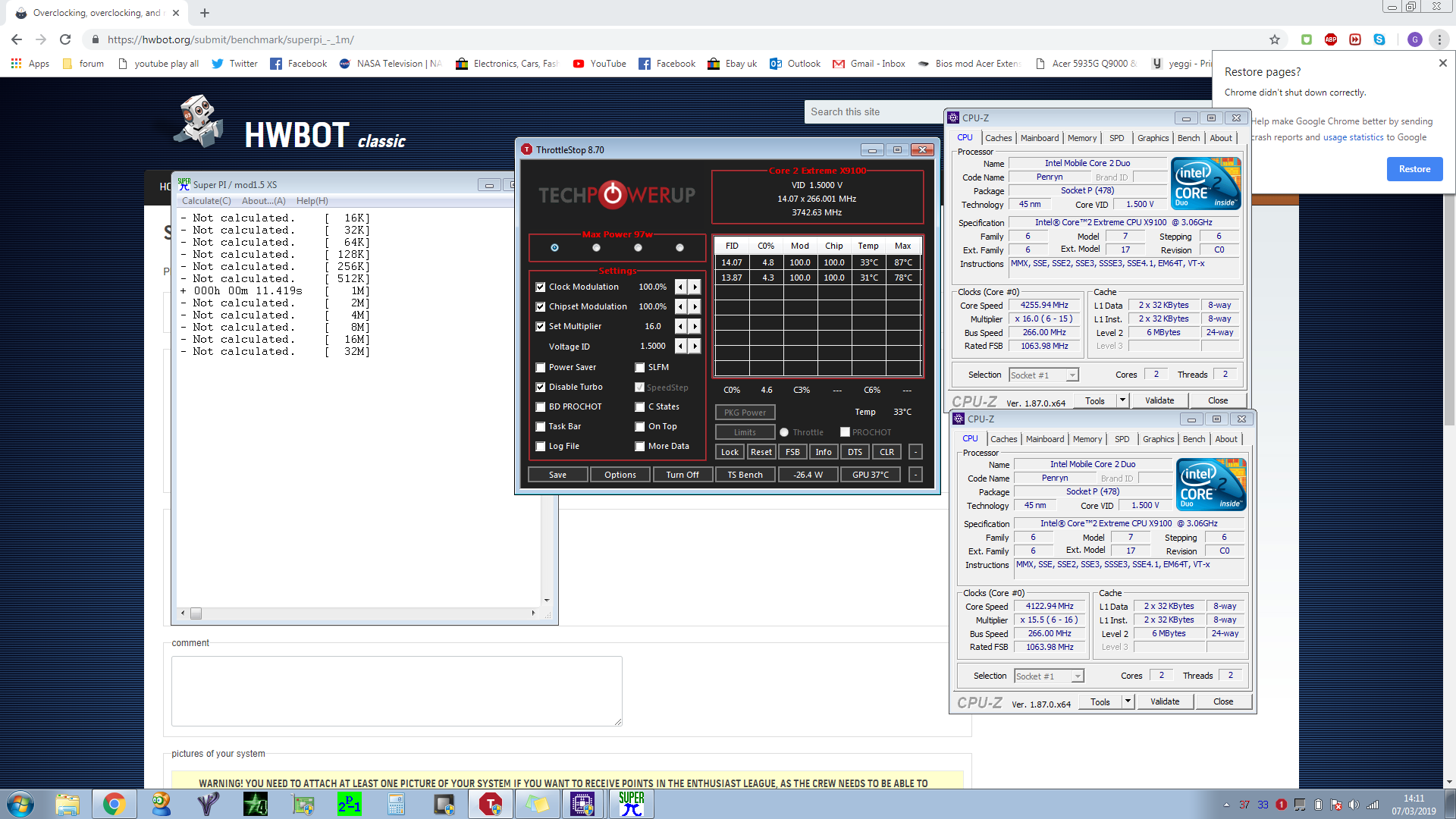Open the Windows Start menu
Viewport: 1456px width, 819px height.
[20, 804]
